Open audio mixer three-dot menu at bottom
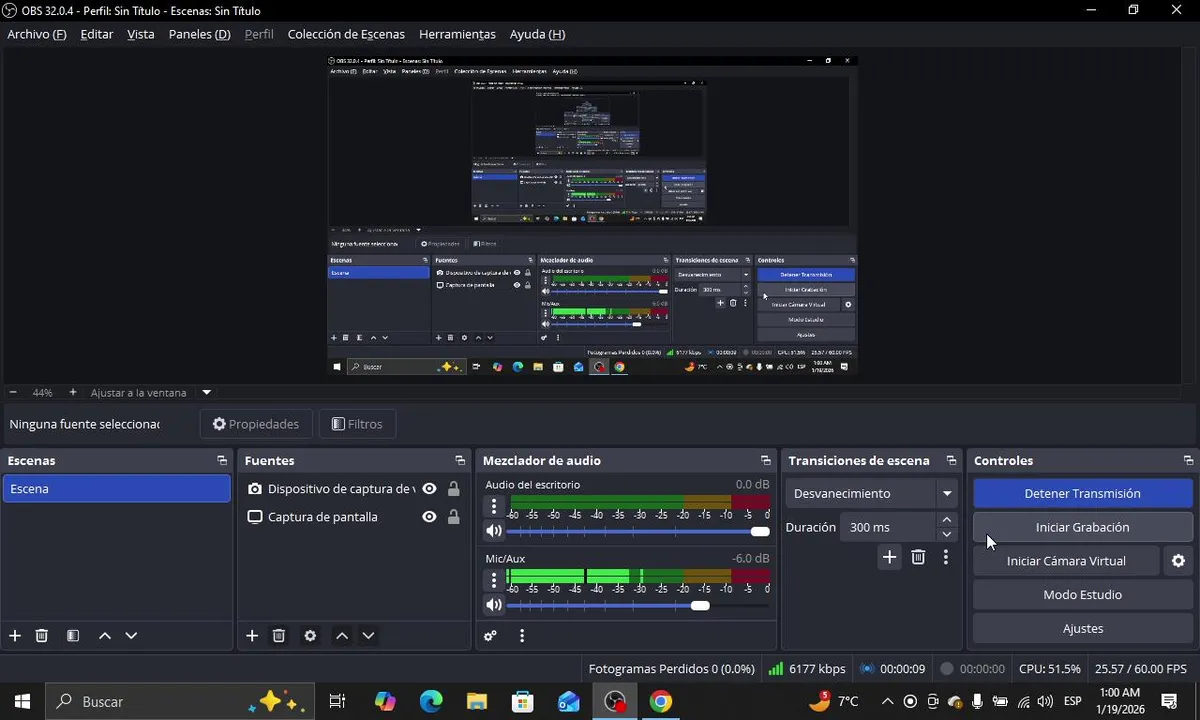 (522, 635)
